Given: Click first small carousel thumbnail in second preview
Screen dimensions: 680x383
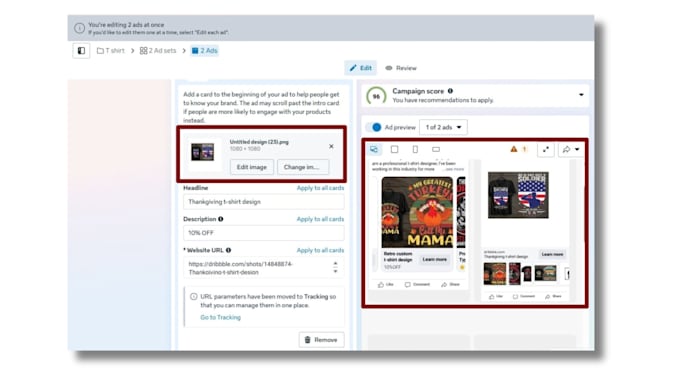Looking at the screenshot, I should pyautogui.click(x=495, y=274).
